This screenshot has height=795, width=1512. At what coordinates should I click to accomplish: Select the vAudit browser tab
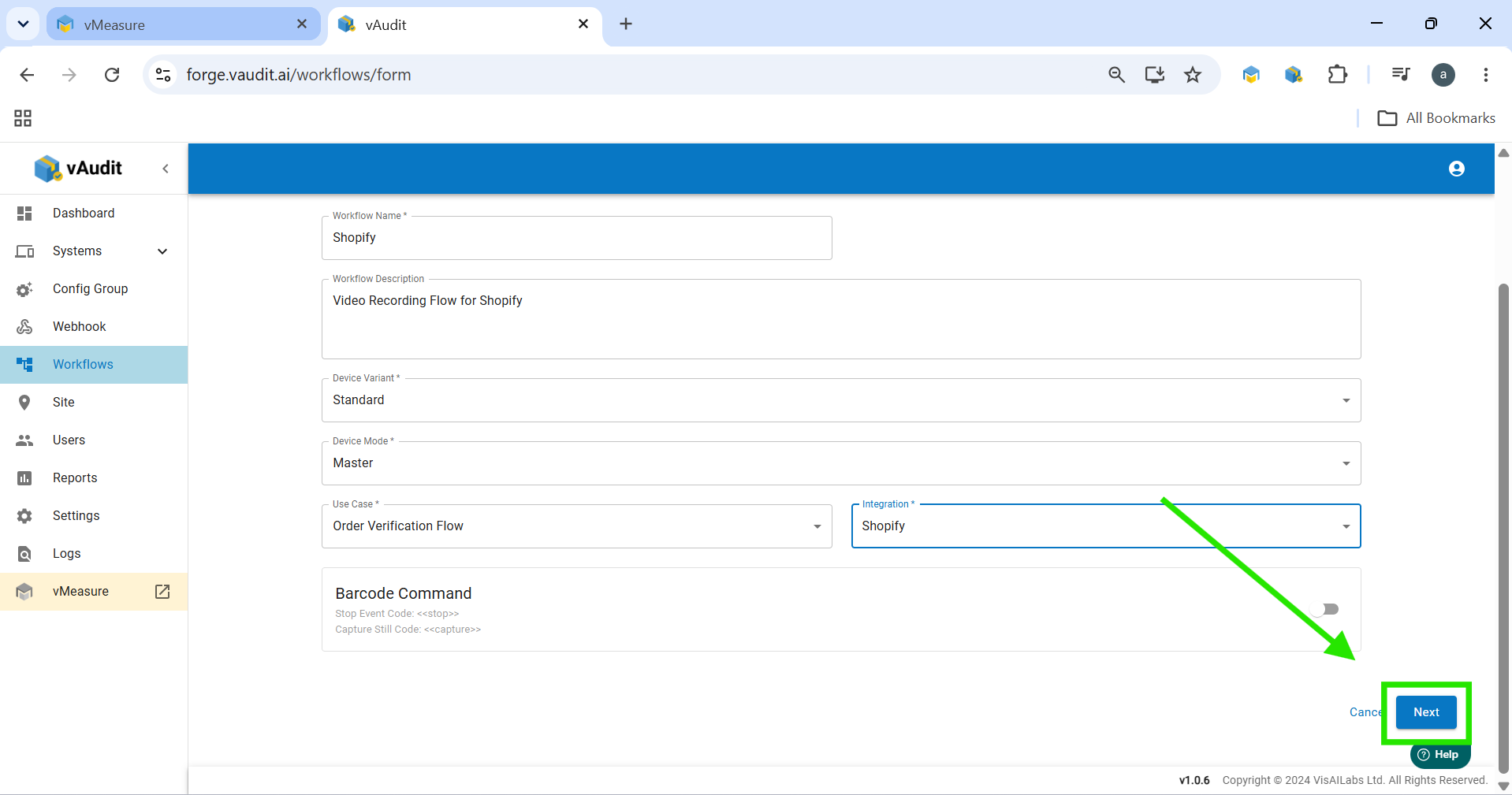pyautogui.click(x=465, y=24)
